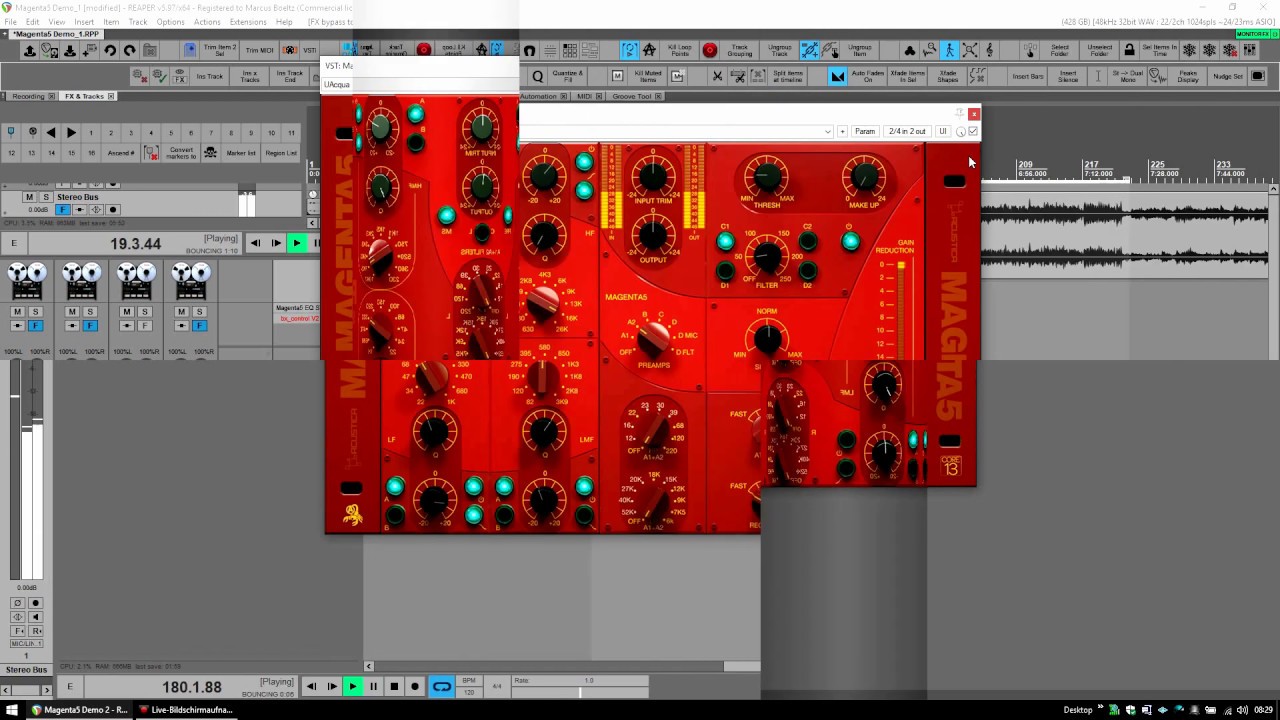The image size is (1280, 720).
Task: Click the undo arrow in main toolbar
Action: [x=110, y=50]
